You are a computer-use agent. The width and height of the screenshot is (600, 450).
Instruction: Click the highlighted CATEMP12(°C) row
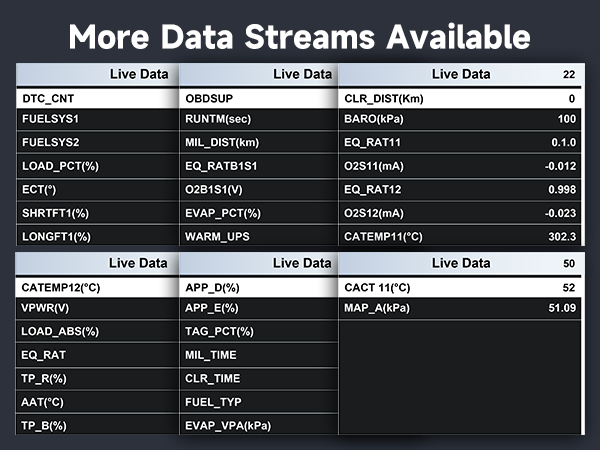coord(97,287)
